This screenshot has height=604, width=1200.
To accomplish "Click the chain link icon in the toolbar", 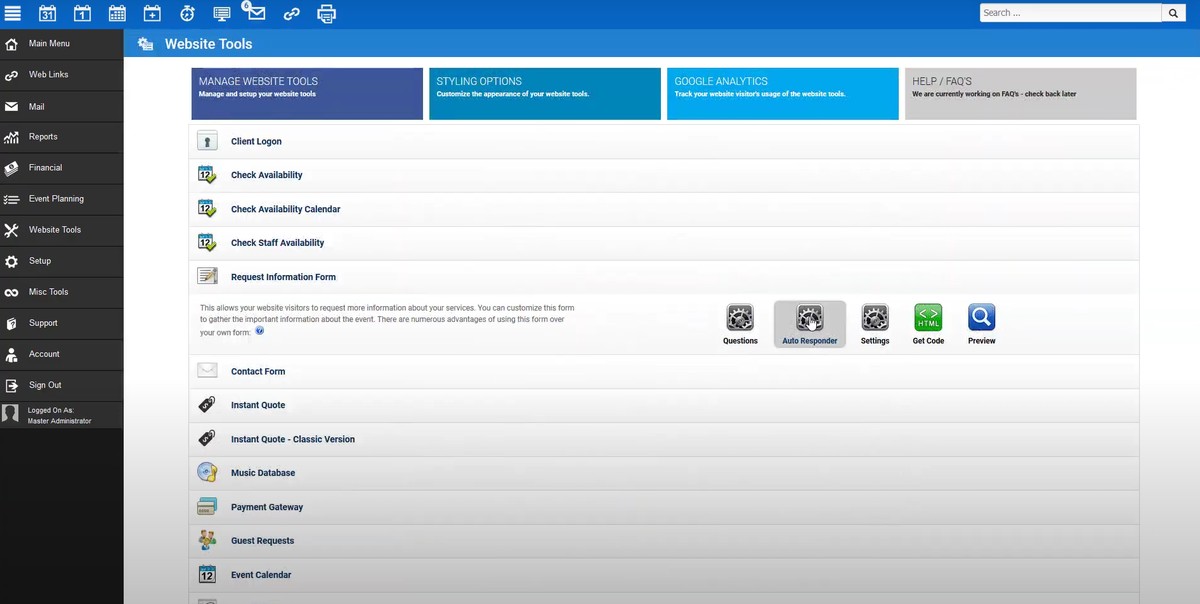I will (x=291, y=13).
